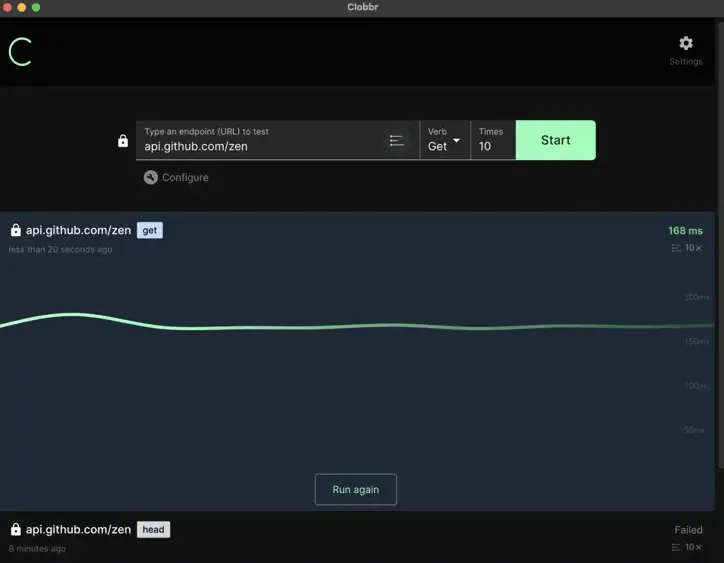Click lock icon on the head result row
724x563 pixels.
(x=16, y=529)
